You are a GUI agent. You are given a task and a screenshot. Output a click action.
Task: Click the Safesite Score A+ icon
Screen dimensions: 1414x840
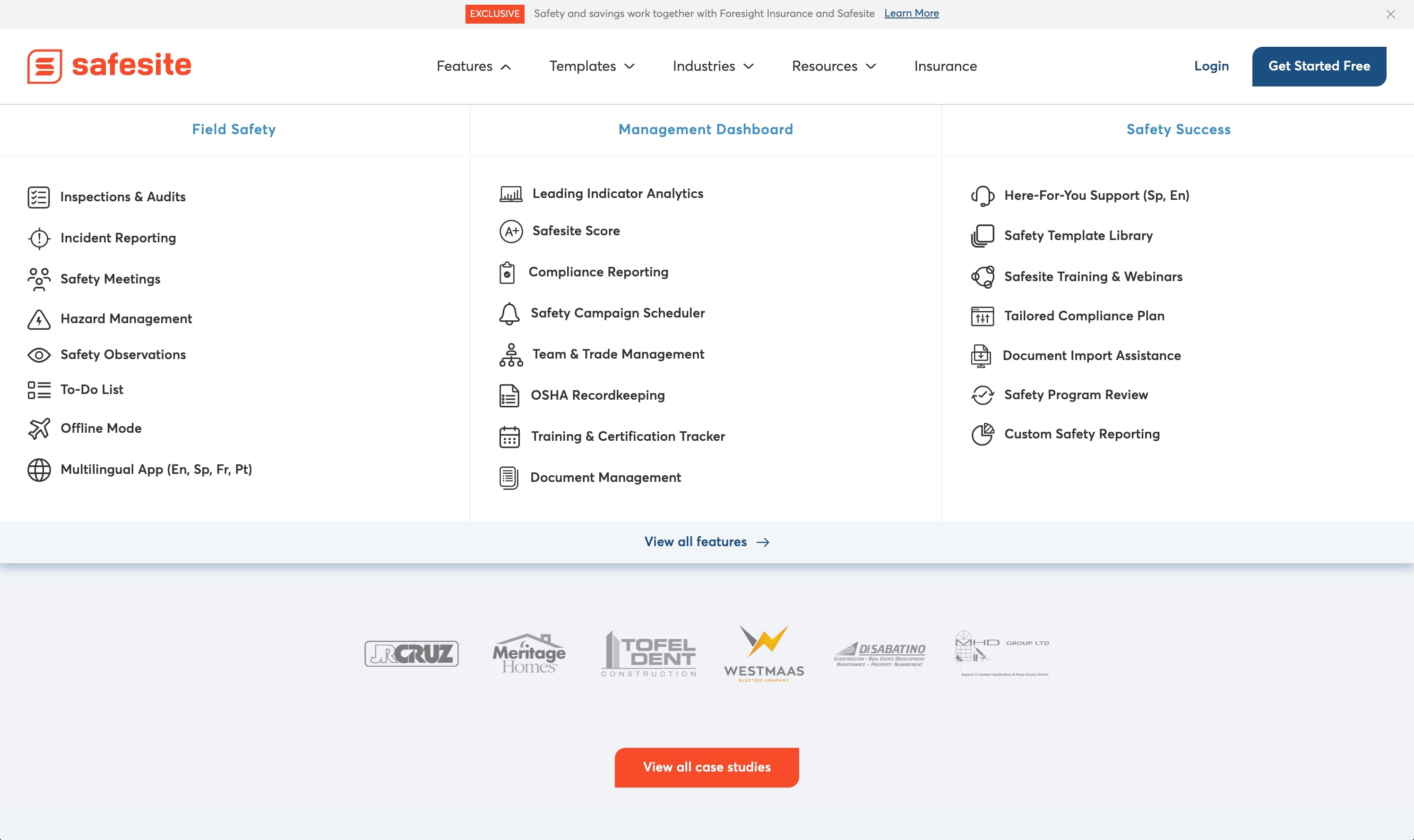510,231
